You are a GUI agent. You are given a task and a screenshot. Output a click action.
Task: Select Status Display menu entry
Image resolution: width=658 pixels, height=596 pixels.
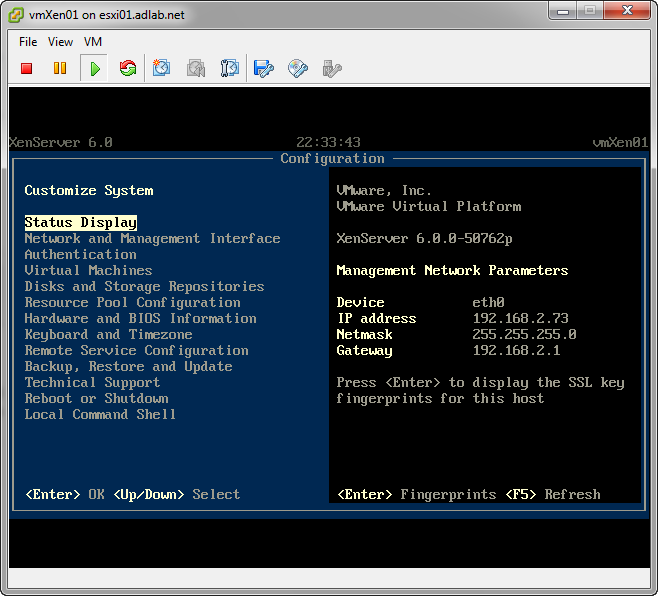[x=81, y=222]
